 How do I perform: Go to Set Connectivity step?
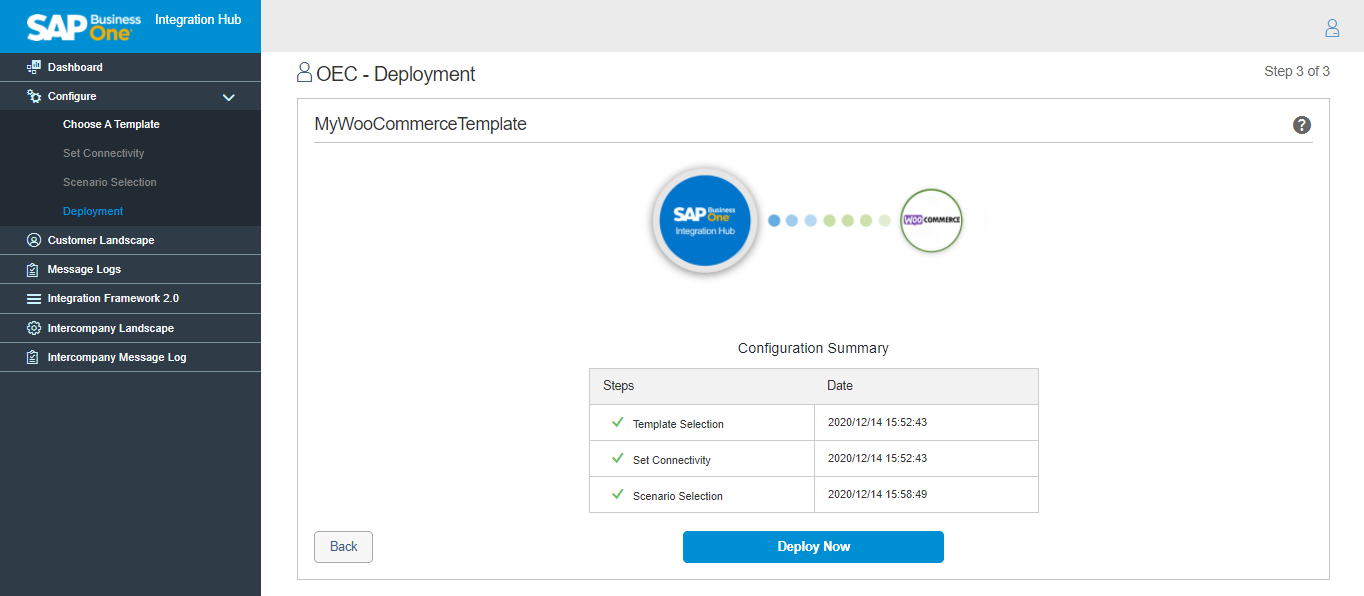103,154
